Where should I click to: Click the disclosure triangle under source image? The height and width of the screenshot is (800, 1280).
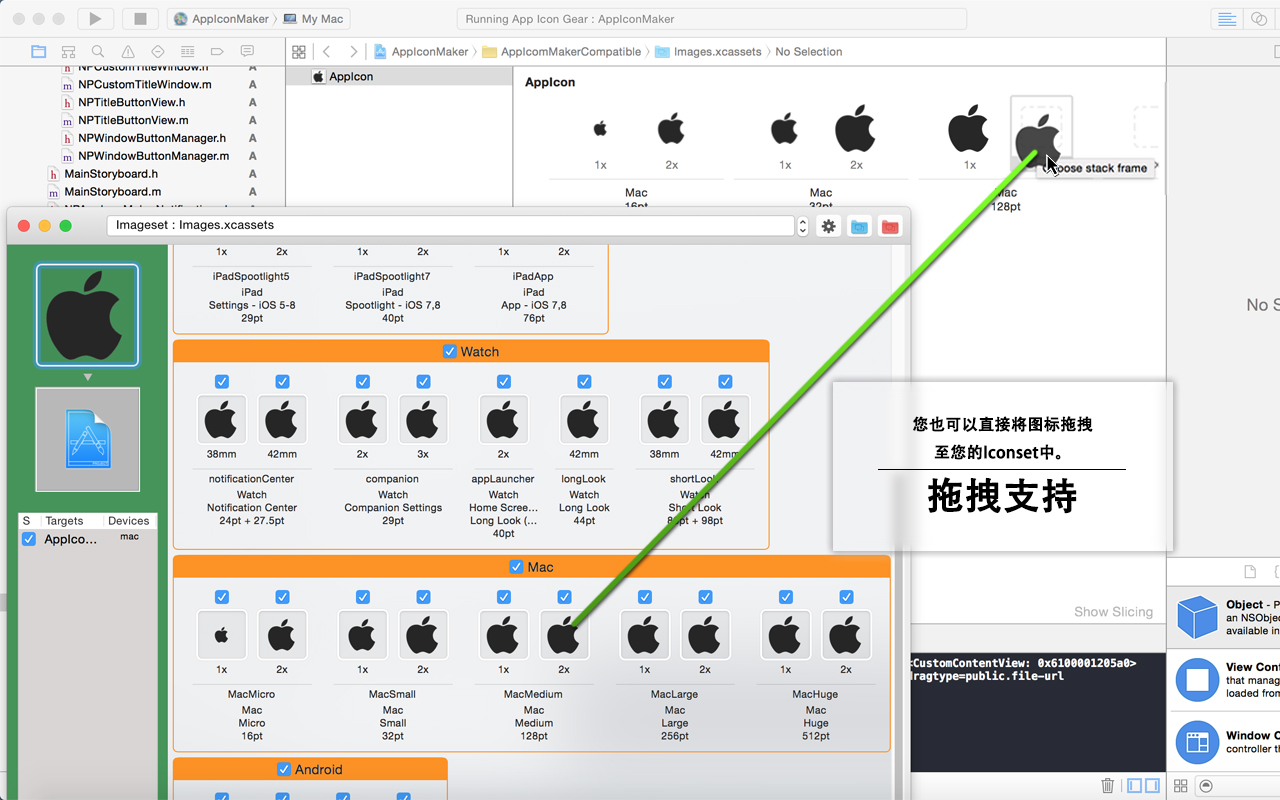click(88, 377)
